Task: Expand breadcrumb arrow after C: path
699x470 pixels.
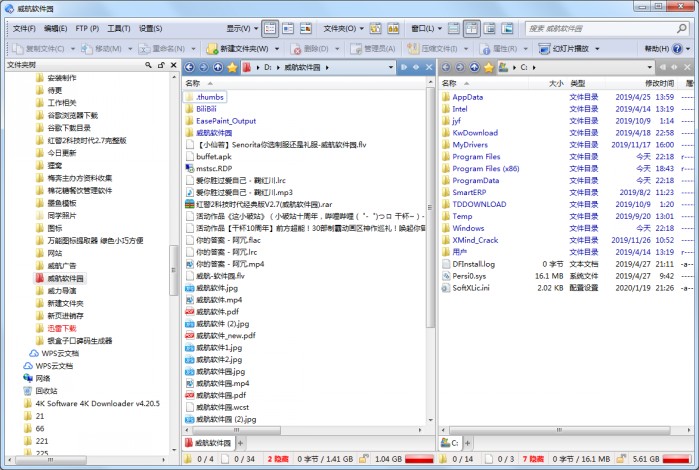Action: 534,68
